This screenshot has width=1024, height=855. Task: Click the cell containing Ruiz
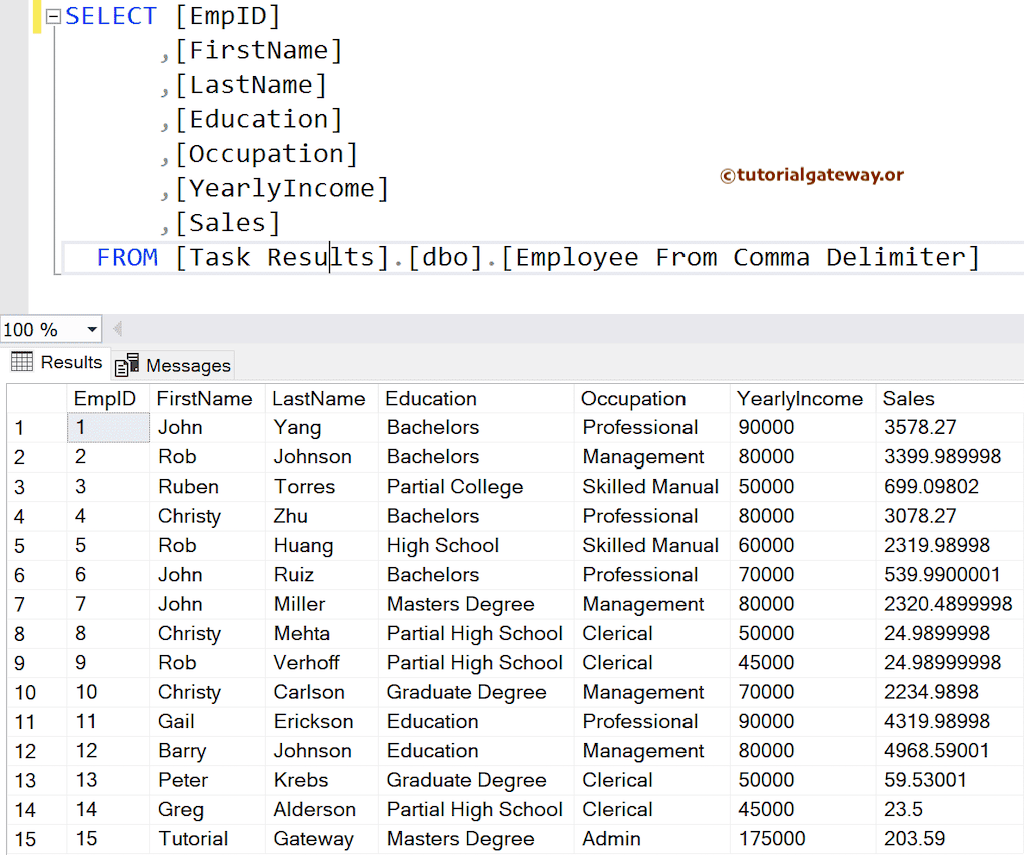click(x=321, y=575)
